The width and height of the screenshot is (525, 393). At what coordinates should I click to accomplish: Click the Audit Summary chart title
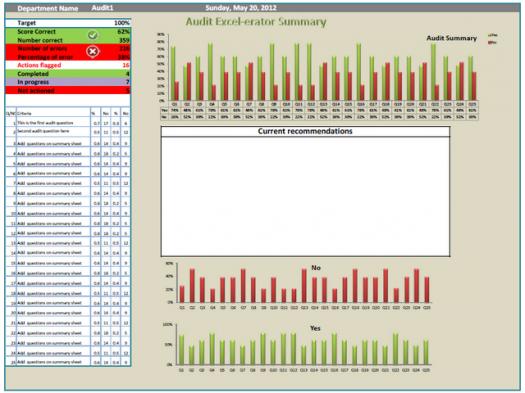click(451, 38)
